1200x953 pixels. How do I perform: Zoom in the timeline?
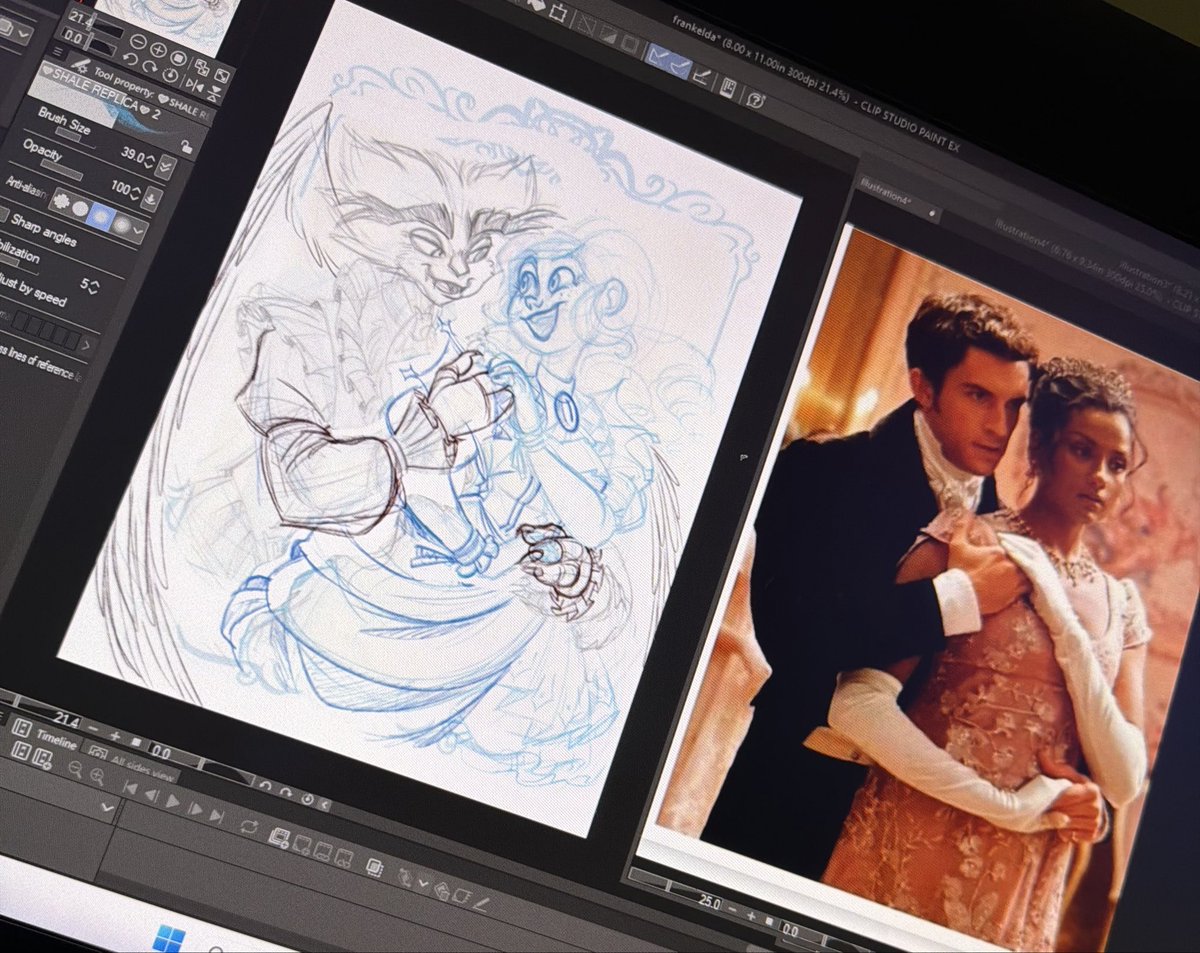tap(97, 777)
